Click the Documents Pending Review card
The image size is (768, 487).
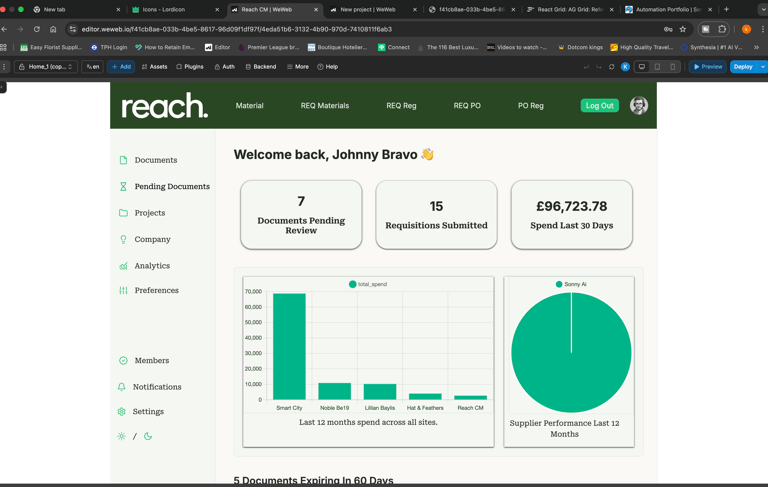coord(301,215)
